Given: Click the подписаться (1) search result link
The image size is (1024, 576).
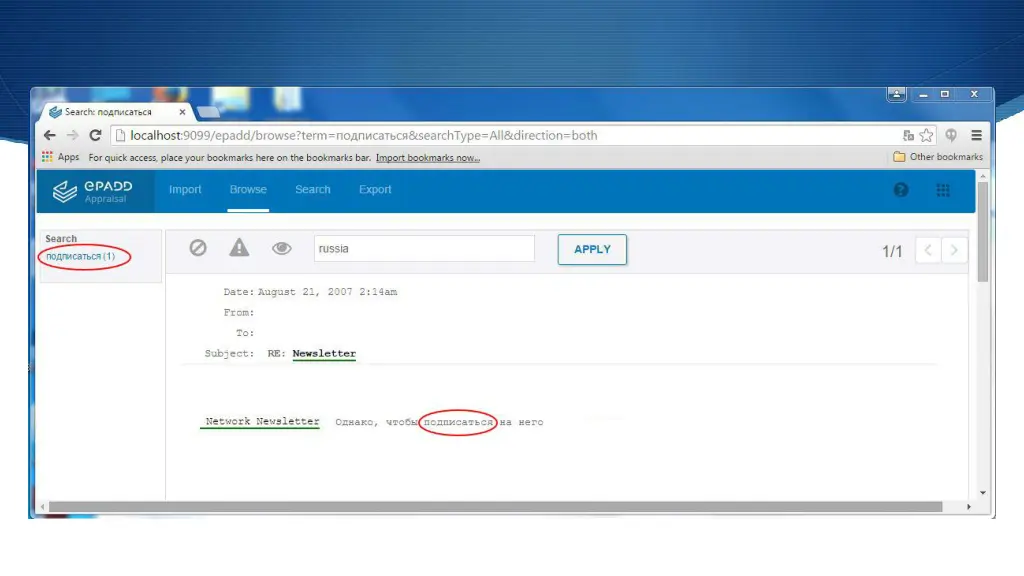Looking at the screenshot, I should pos(80,256).
